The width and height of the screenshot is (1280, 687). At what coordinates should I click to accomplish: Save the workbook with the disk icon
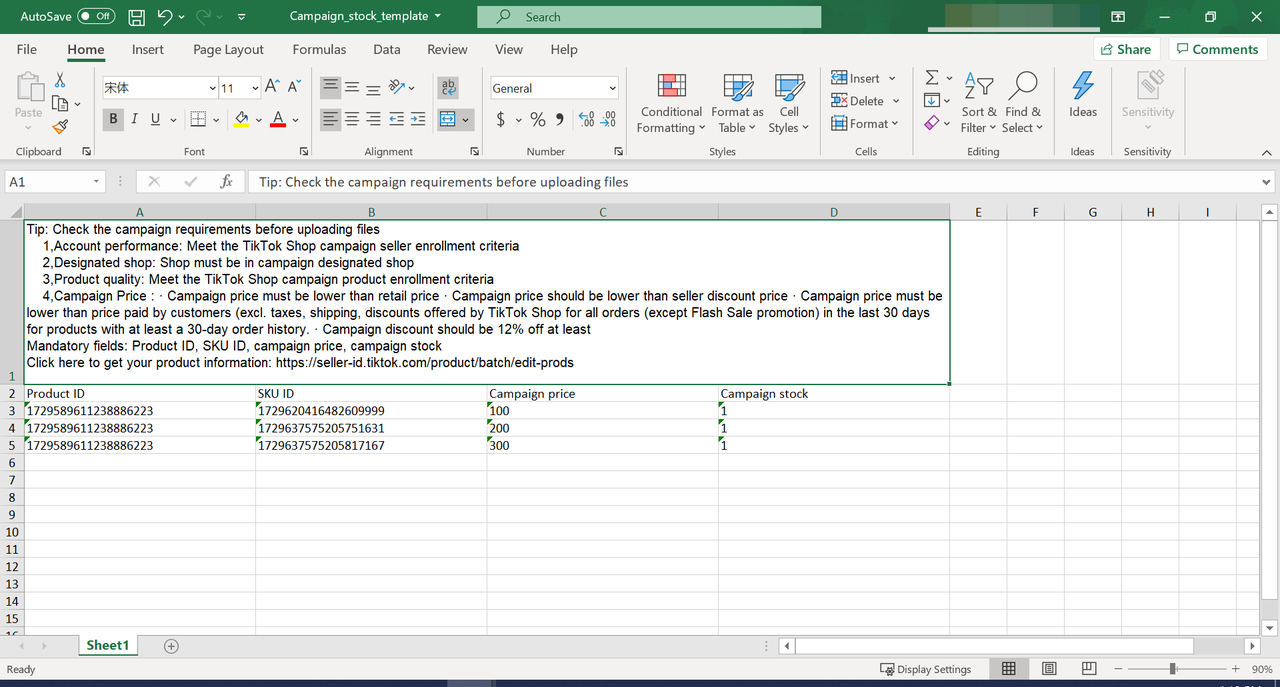click(x=137, y=17)
